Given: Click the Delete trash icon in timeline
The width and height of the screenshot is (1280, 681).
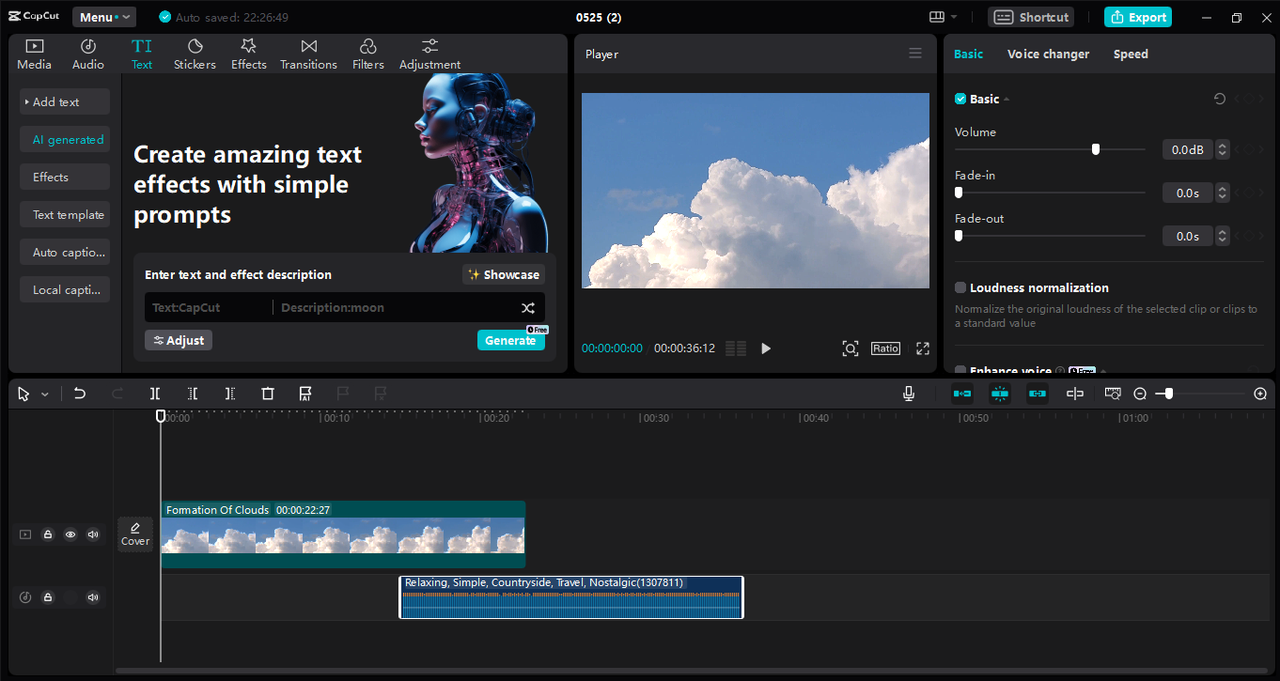Looking at the screenshot, I should tap(268, 394).
